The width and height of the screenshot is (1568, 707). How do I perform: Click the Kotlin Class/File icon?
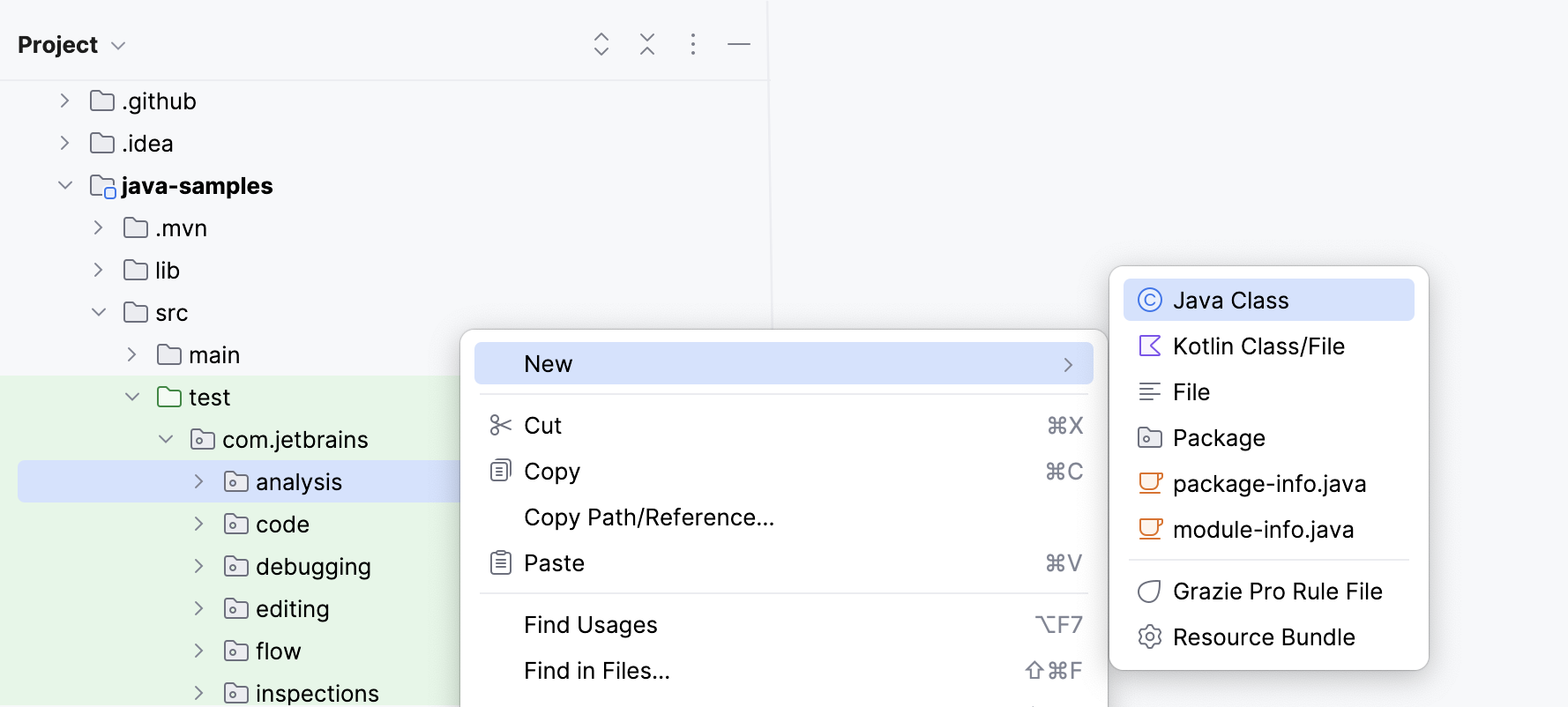pyautogui.click(x=1150, y=346)
